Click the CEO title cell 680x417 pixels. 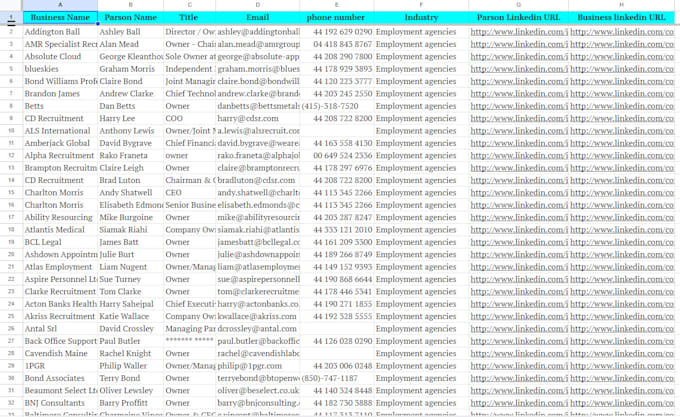point(189,192)
